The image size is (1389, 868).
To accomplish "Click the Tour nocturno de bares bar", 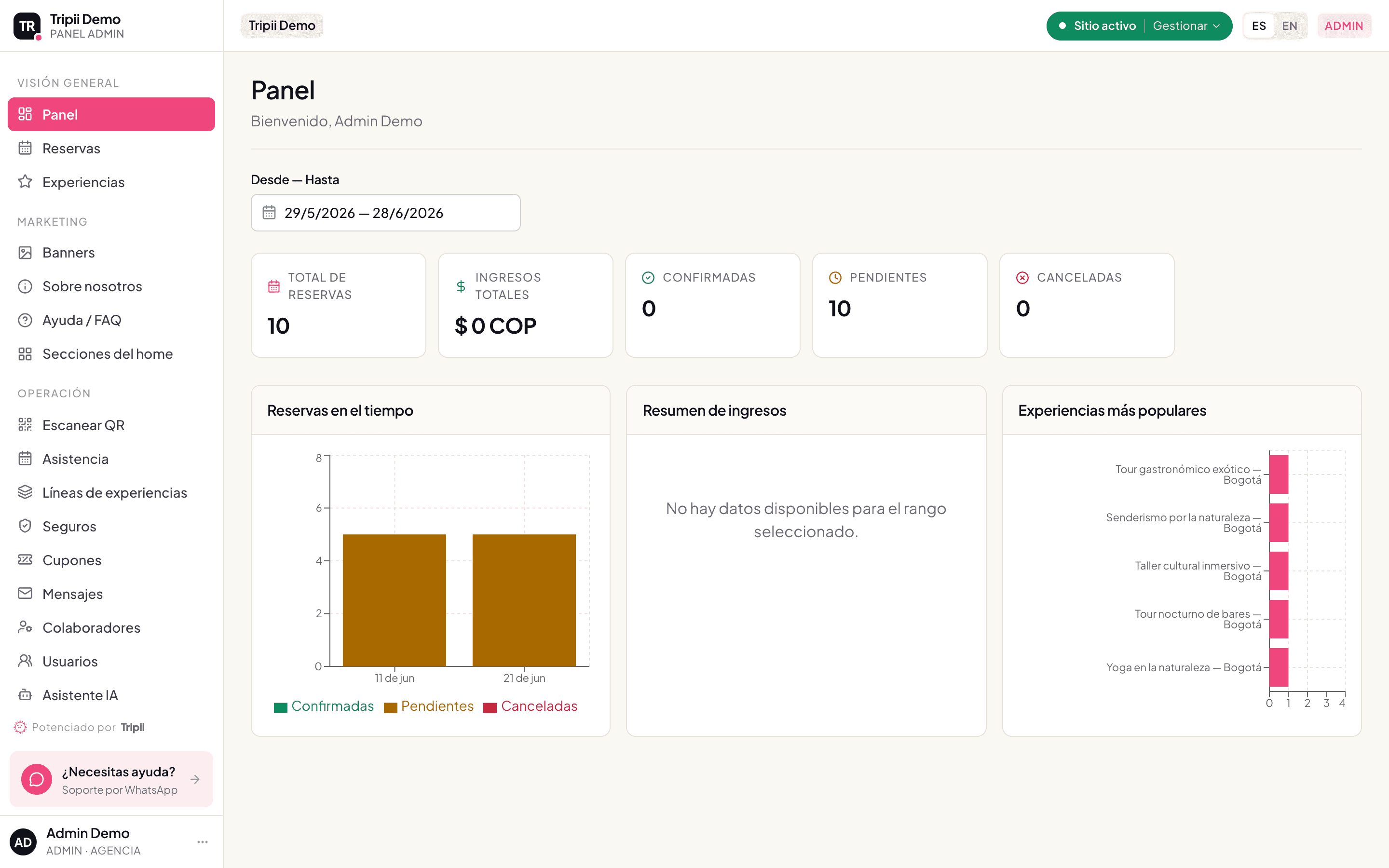I will click(x=1279, y=619).
